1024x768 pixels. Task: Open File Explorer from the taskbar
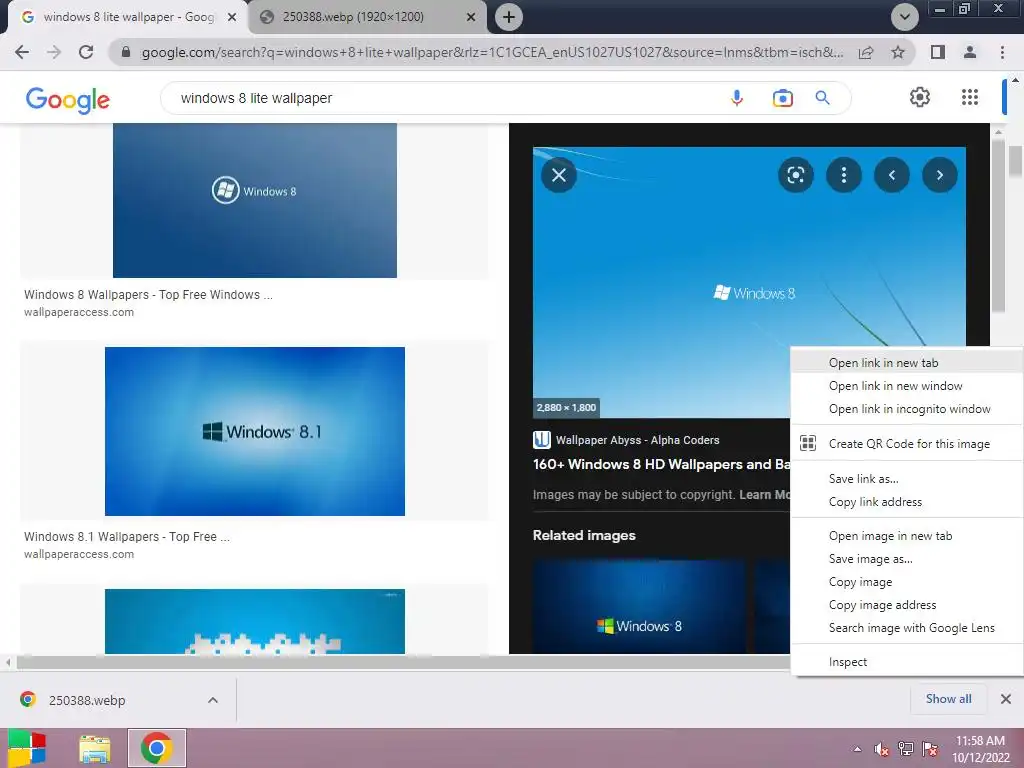tap(95, 748)
